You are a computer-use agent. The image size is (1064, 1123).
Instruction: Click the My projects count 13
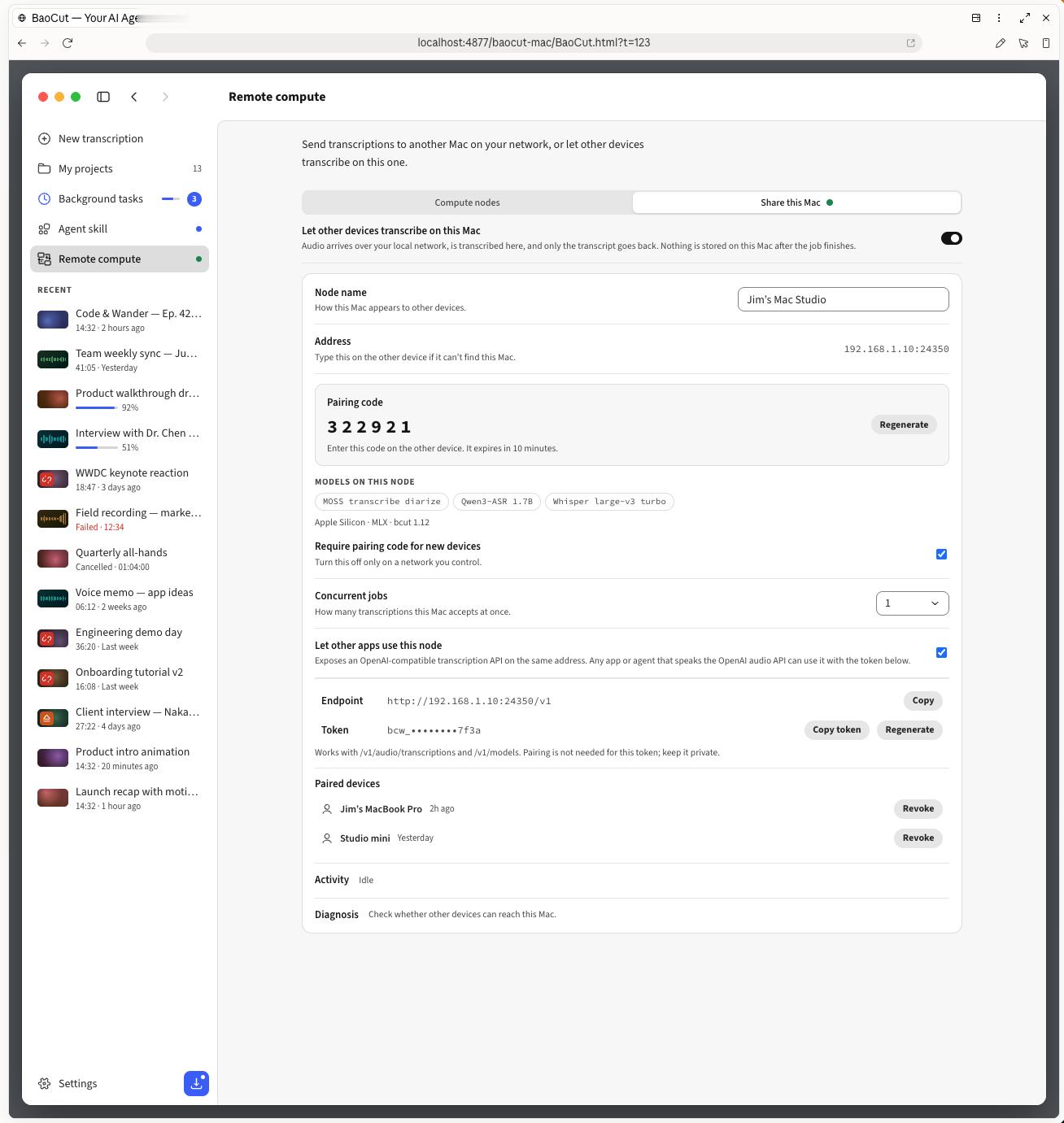(x=197, y=168)
